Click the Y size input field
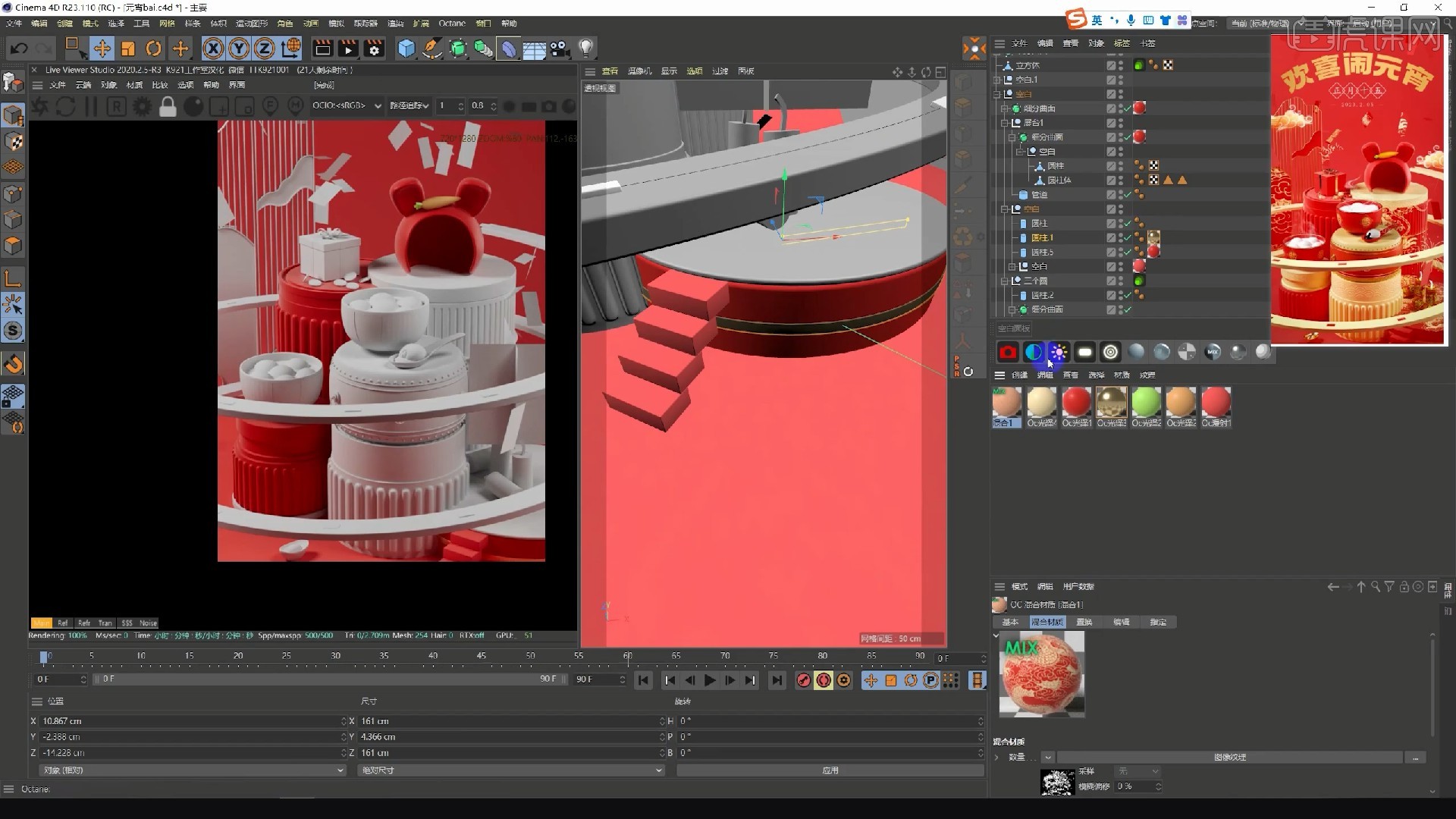 (510, 737)
